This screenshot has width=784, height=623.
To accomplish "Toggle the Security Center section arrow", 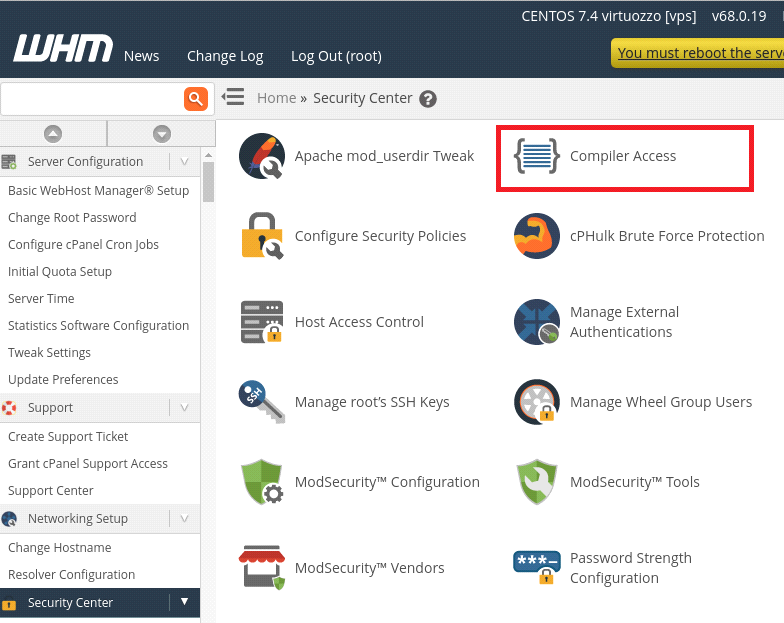I will click(x=184, y=602).
